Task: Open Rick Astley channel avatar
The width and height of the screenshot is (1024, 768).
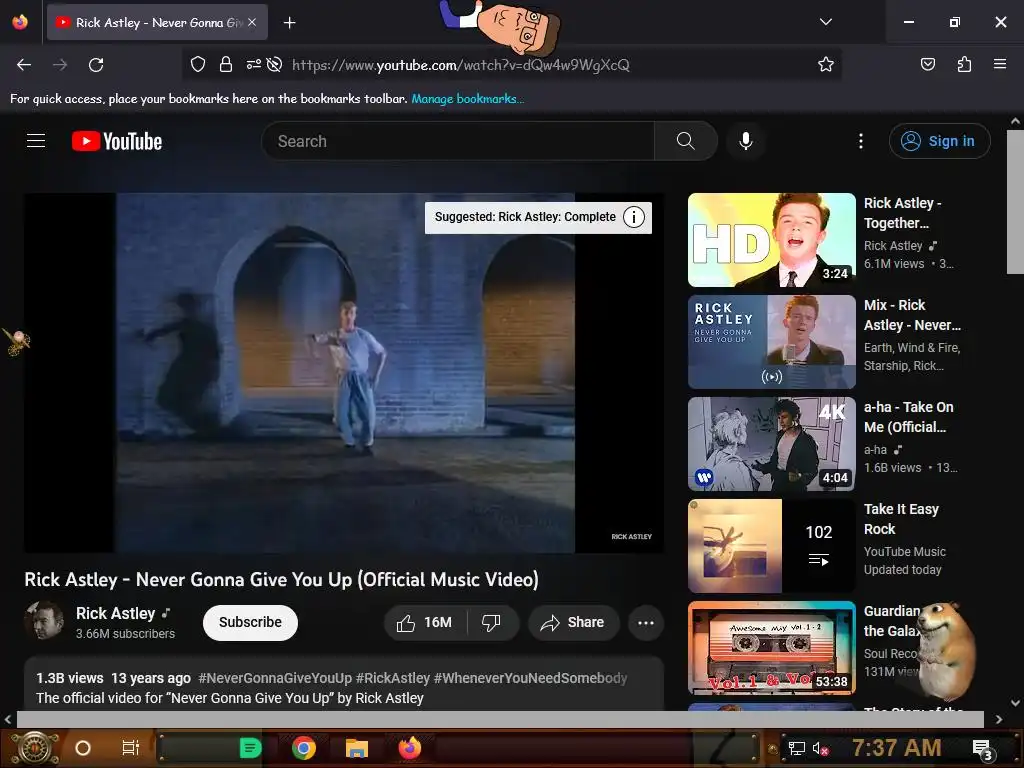Action: click(x=44, y=621)
